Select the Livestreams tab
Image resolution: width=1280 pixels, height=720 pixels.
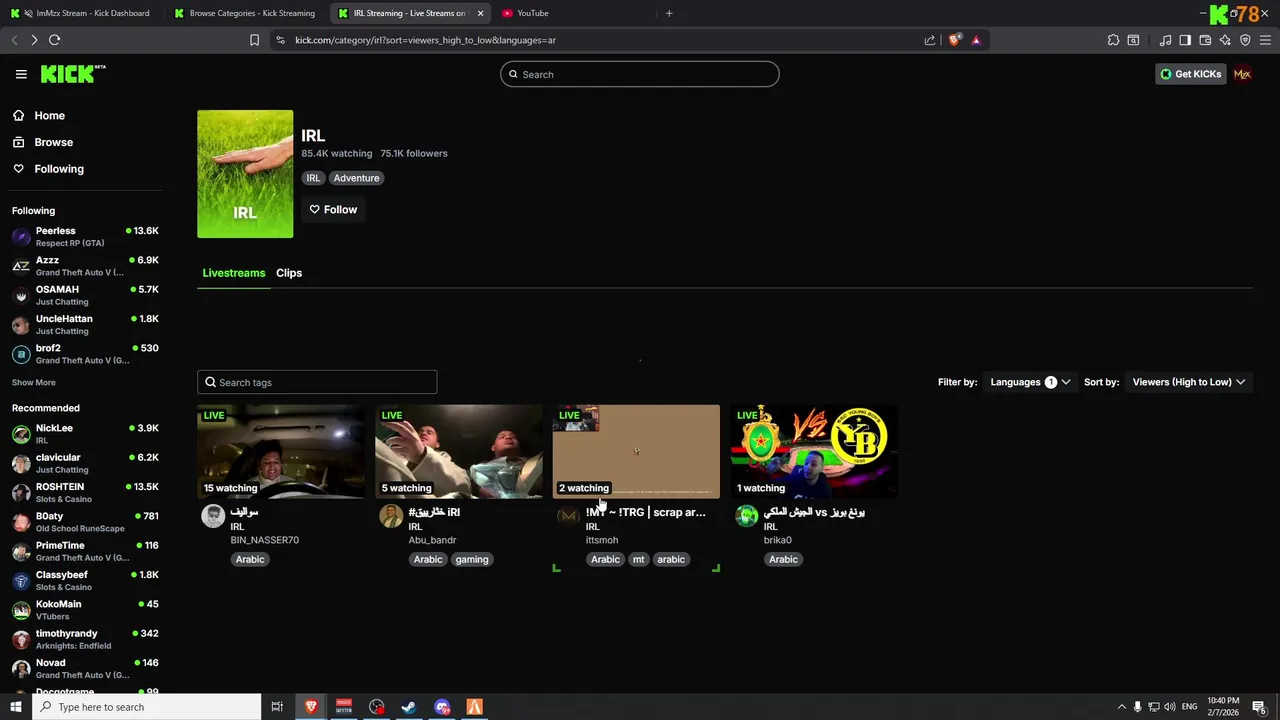pyautogui.click(x=234, y=273)
